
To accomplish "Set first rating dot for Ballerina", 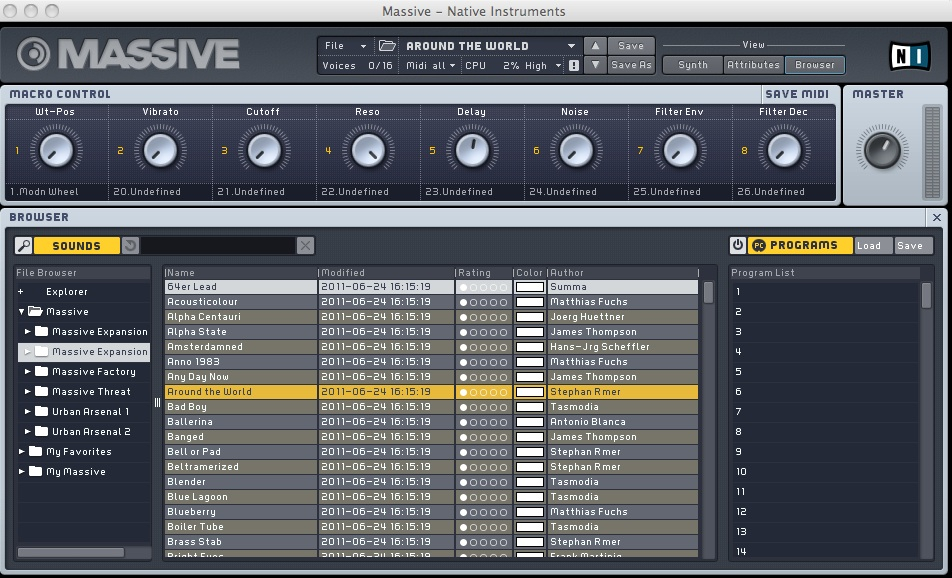I will pyautogui.click(x=463, y=422).
